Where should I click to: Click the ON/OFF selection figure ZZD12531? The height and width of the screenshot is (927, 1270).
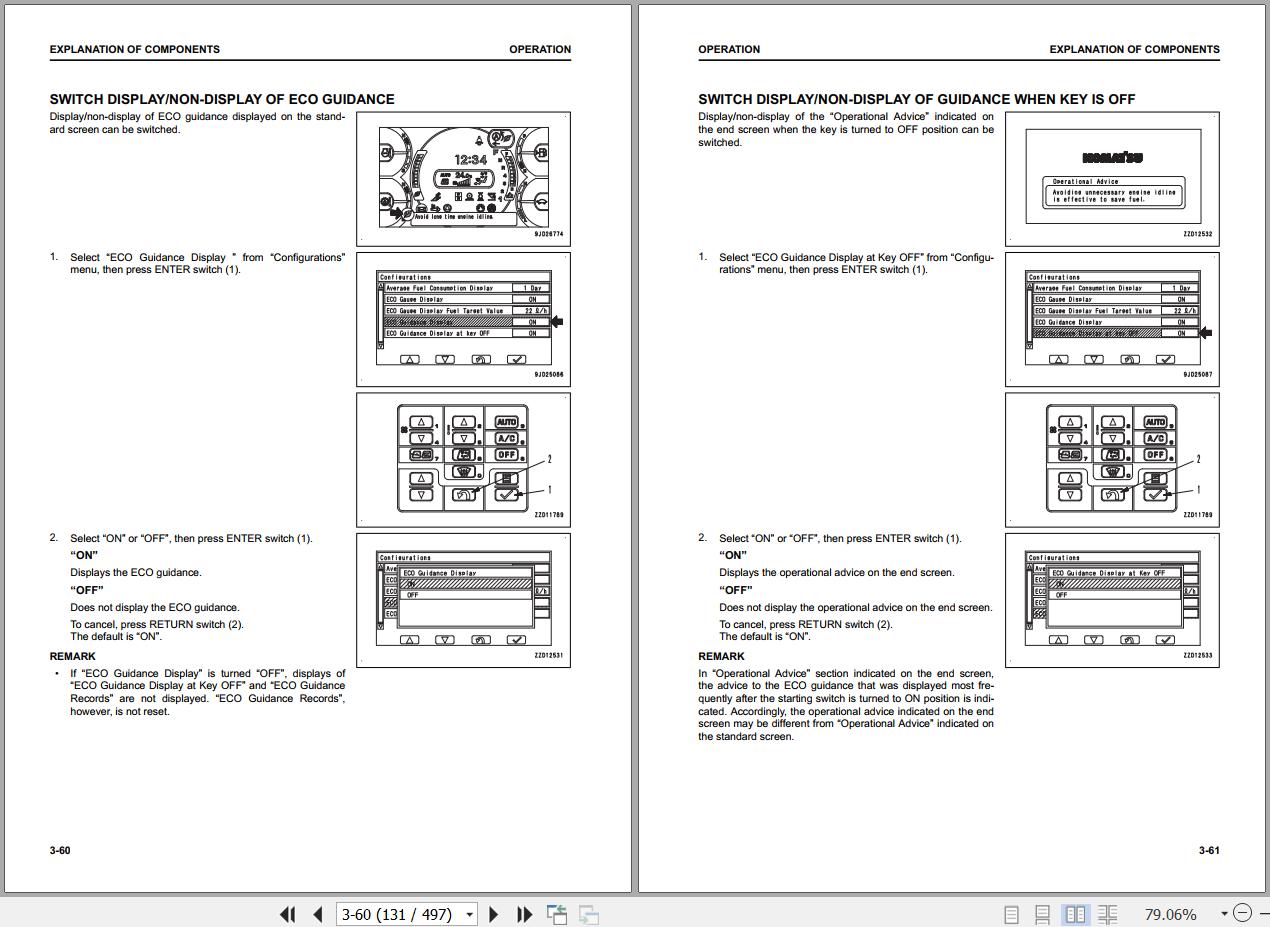point(463,601)
